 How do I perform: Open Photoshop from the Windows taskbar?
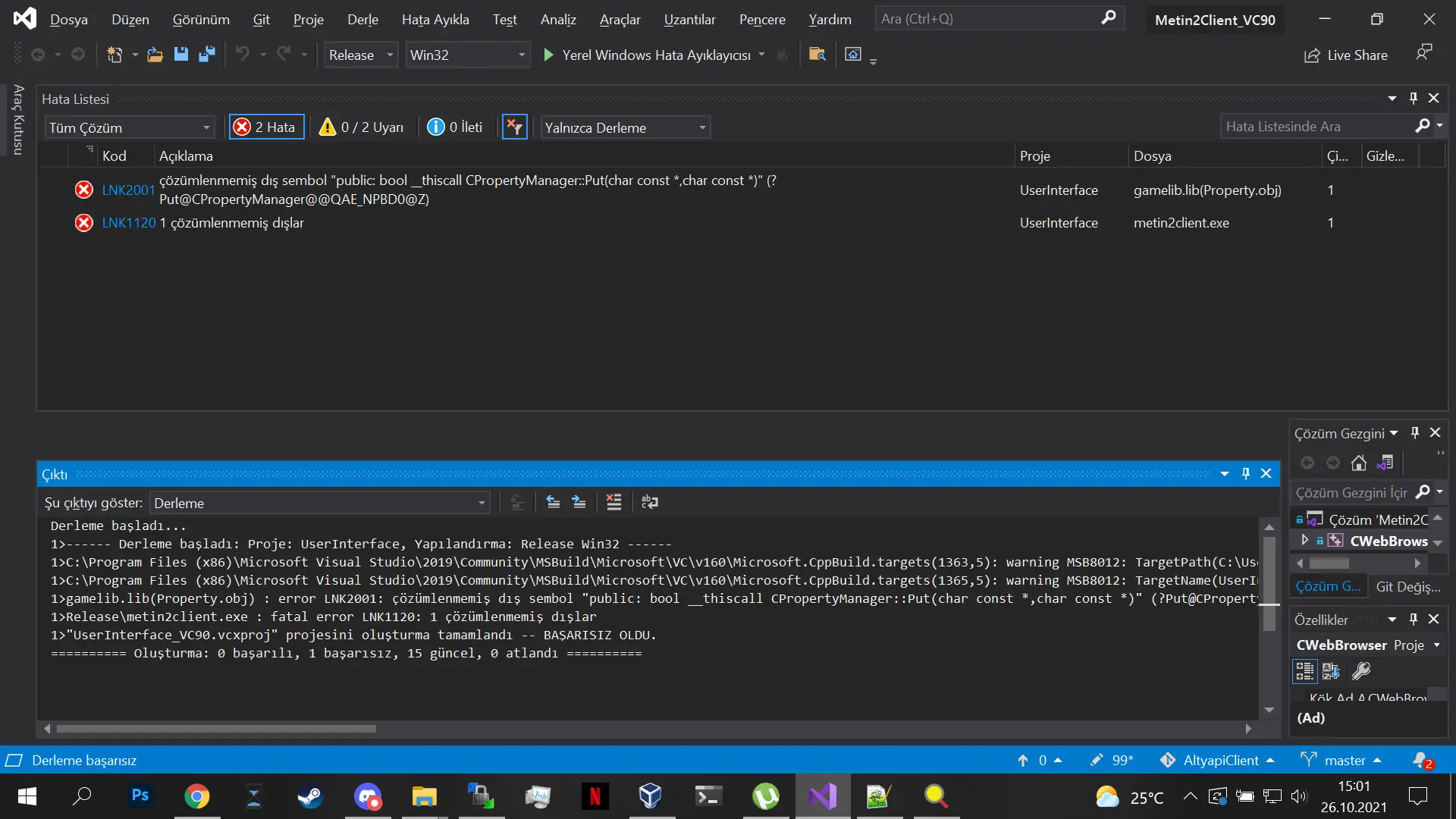click(140, 796)
